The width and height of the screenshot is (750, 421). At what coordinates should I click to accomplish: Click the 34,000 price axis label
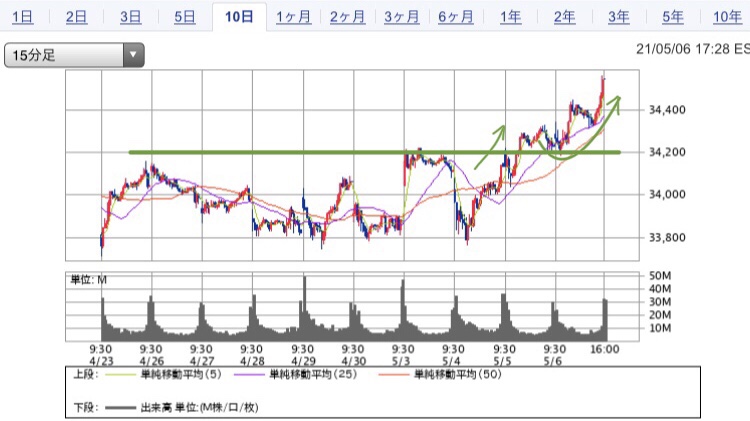coord(667,194)
